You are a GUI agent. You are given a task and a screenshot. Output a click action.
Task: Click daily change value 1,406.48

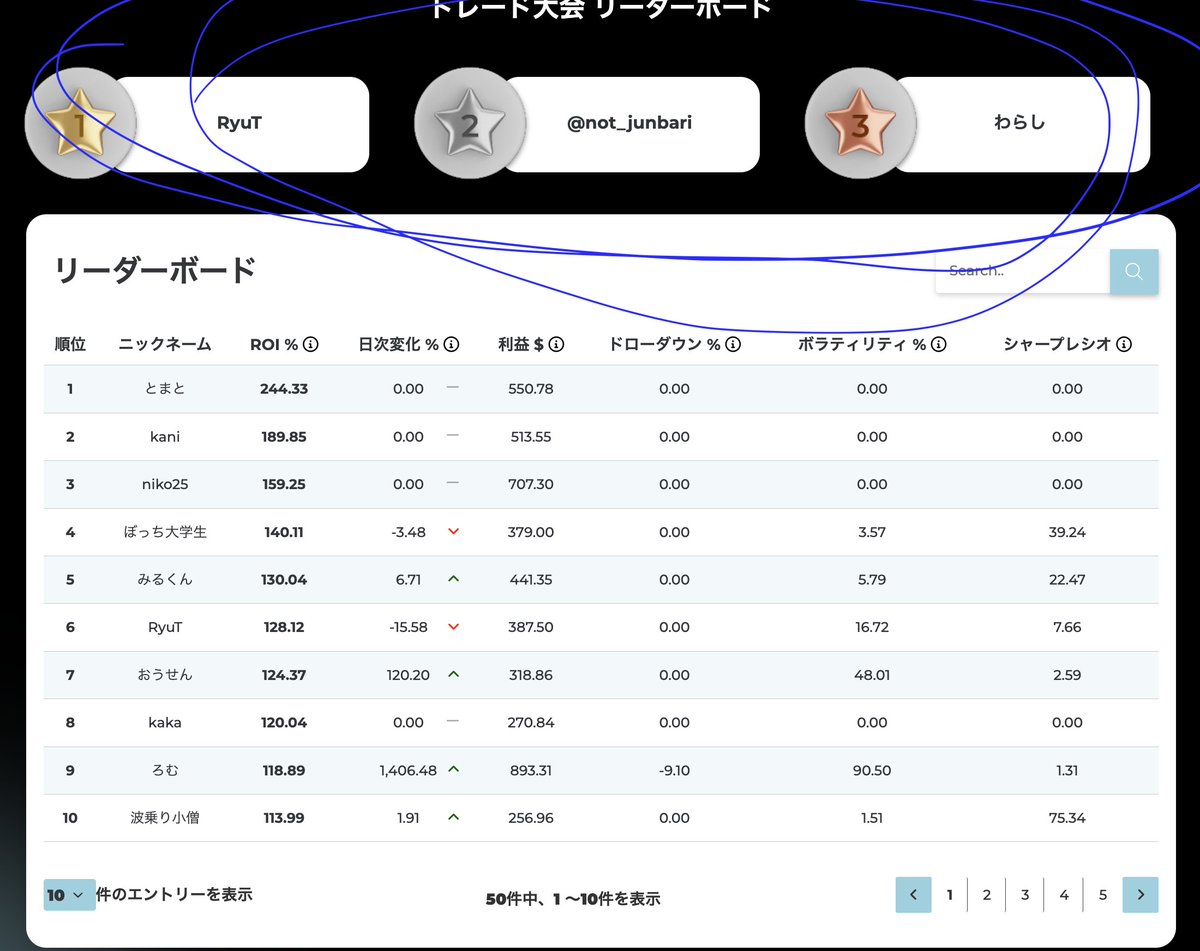click(408, 770)
